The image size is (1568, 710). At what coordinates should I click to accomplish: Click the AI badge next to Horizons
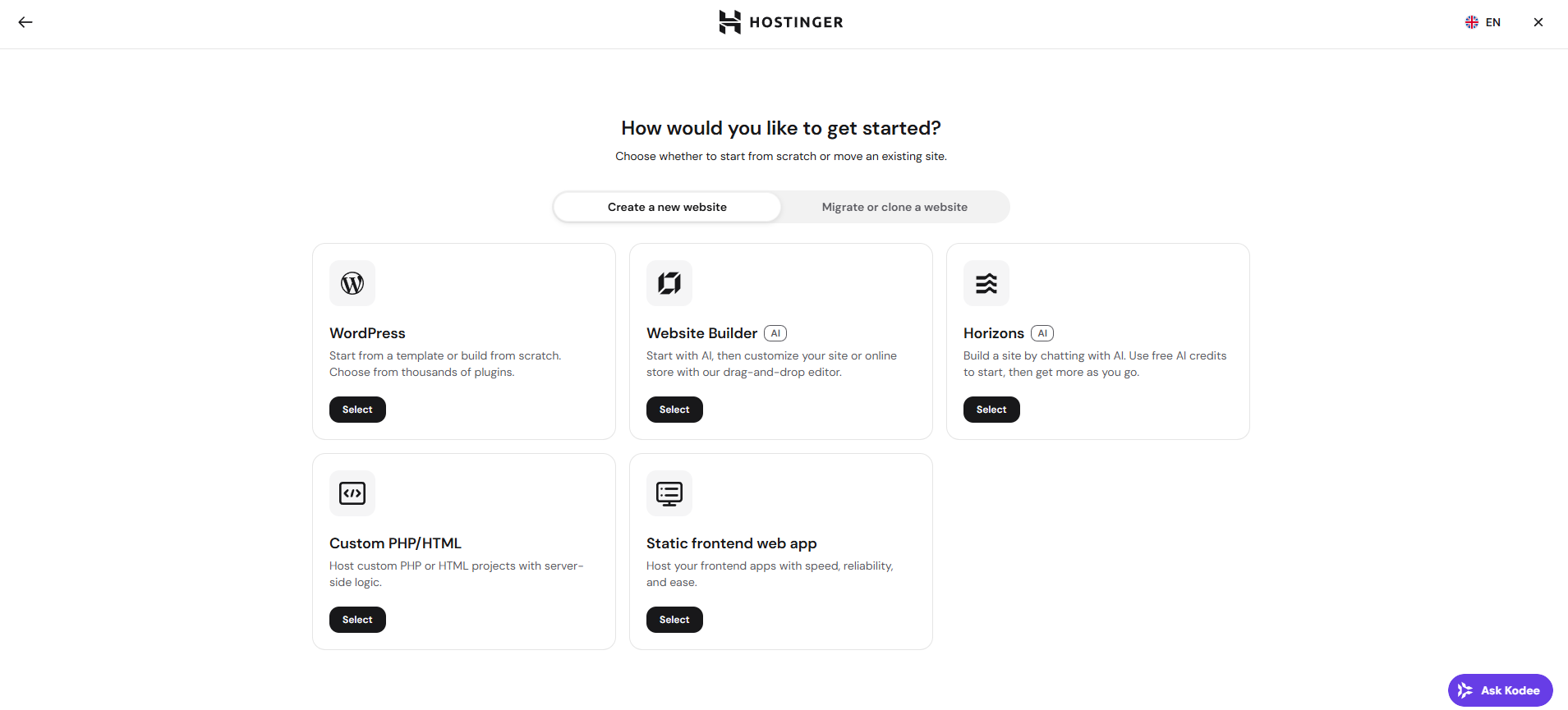(1042, 333)
